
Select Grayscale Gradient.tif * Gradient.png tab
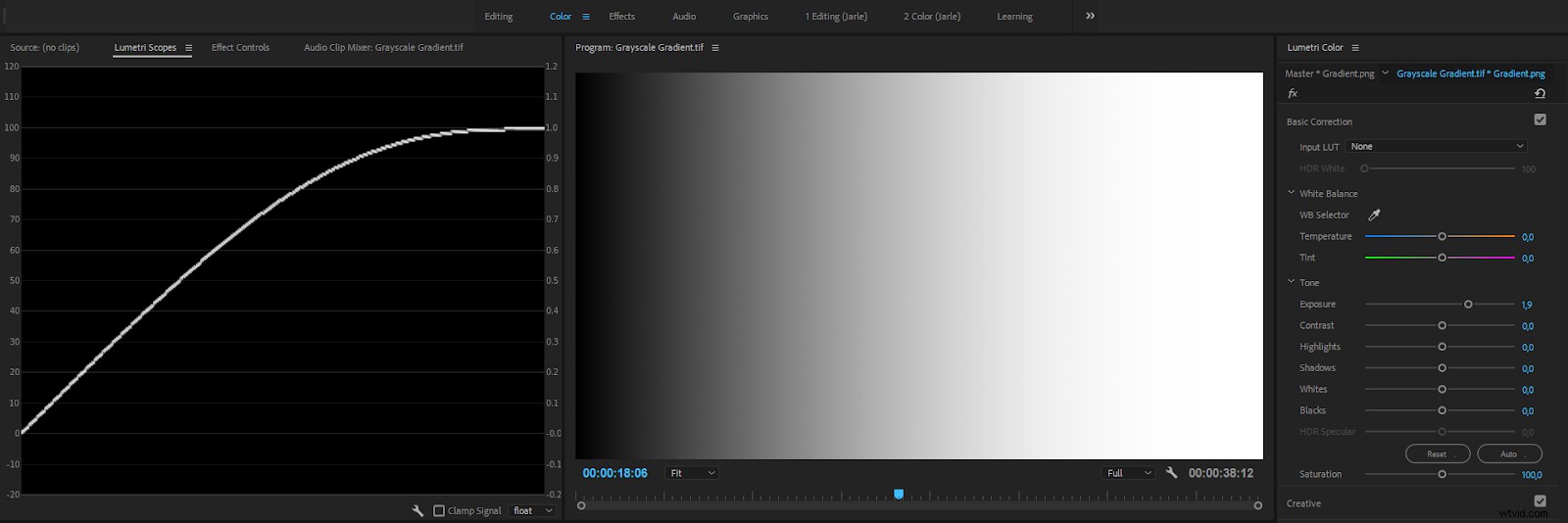click(1471, 74)
